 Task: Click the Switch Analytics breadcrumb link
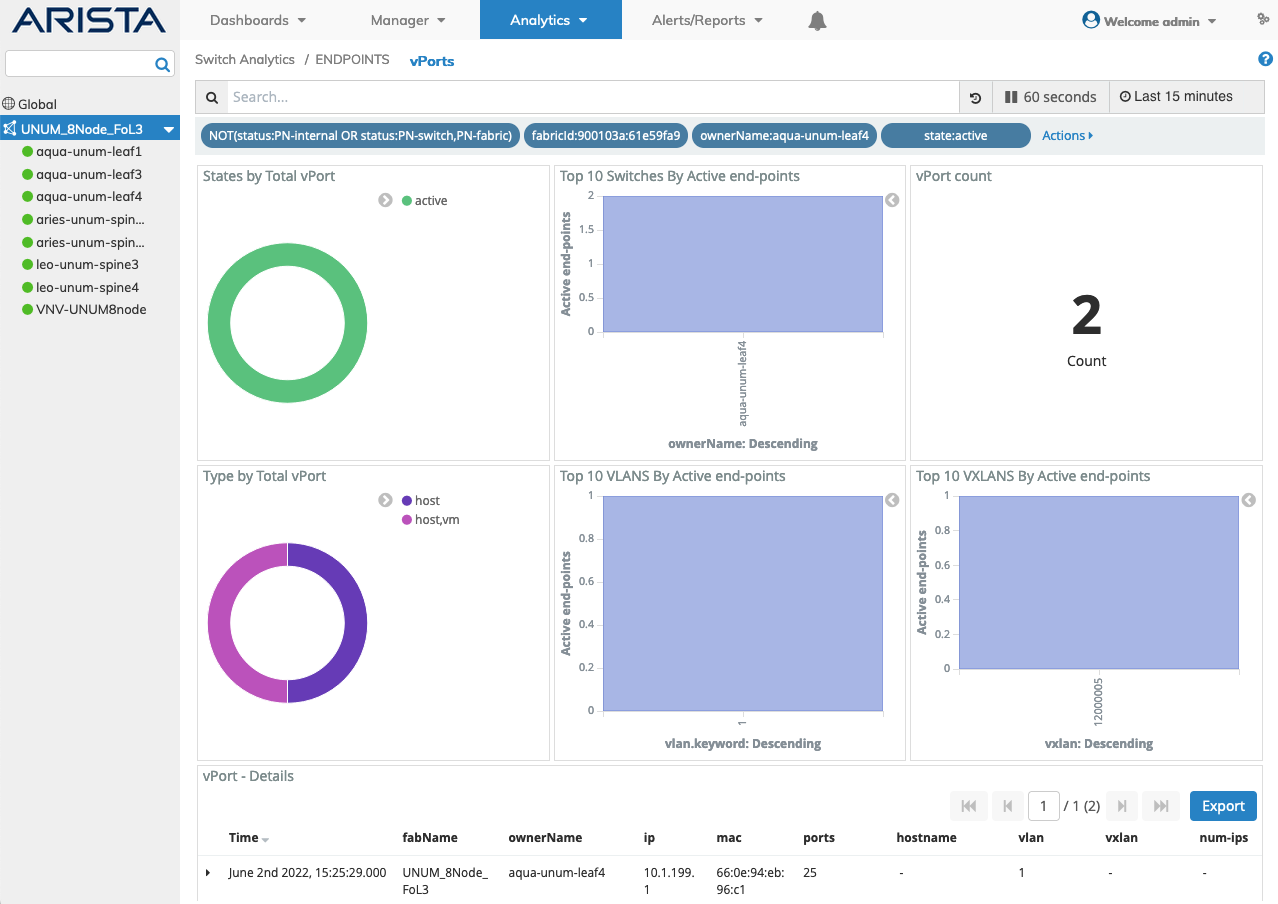click(x=245, y=60)
